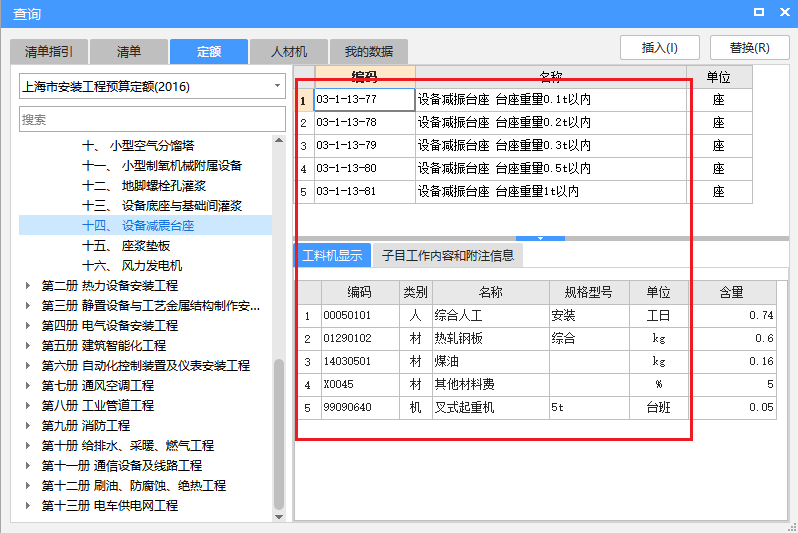Click the 叉式起重机 name cell
The width and height of the screenshot is (798, 533).
(491, 407)
